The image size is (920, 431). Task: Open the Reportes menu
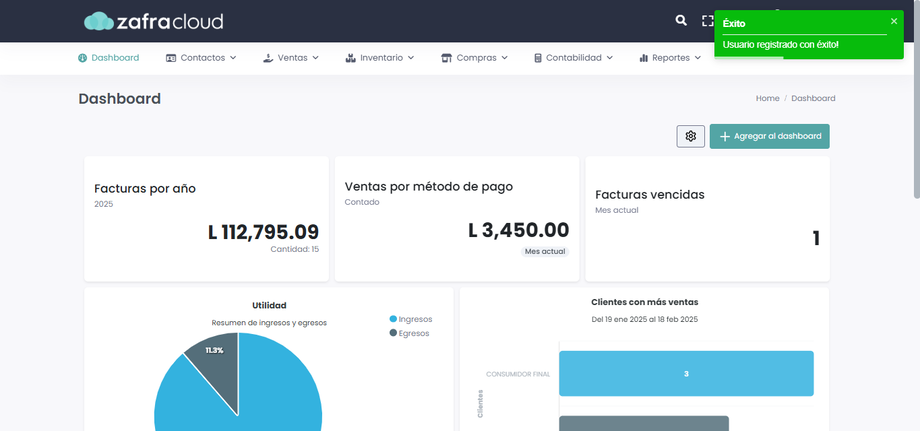(x=670, y=57)
